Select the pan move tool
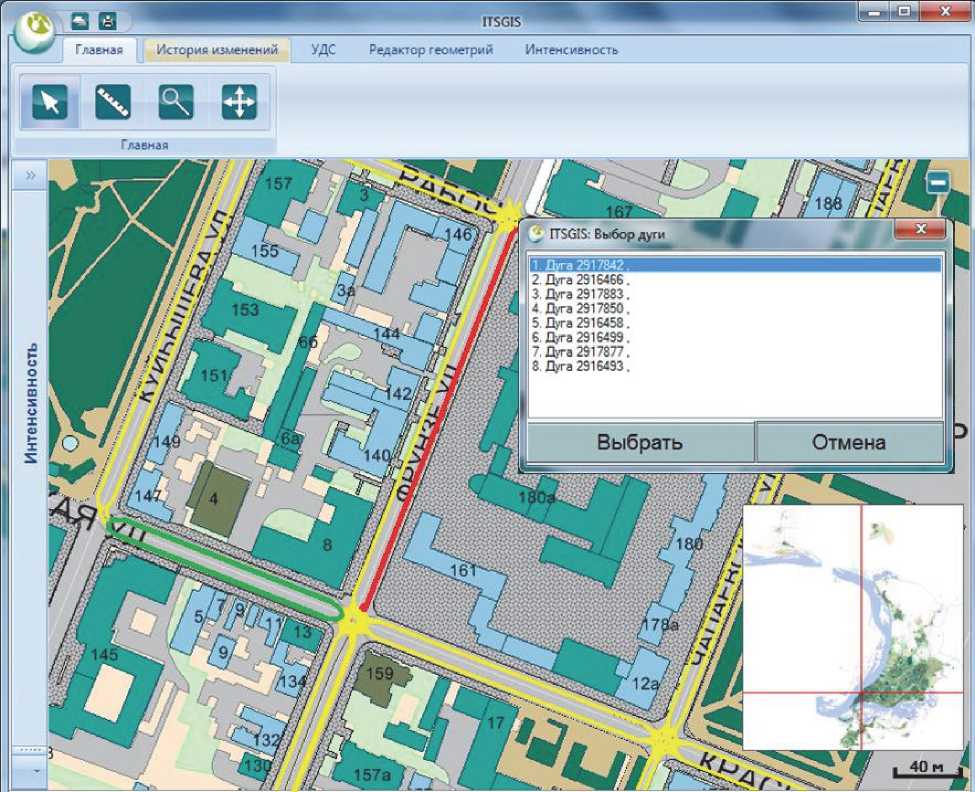The height and width of the screenshot is (792, 975). click(x=239, y=102)
